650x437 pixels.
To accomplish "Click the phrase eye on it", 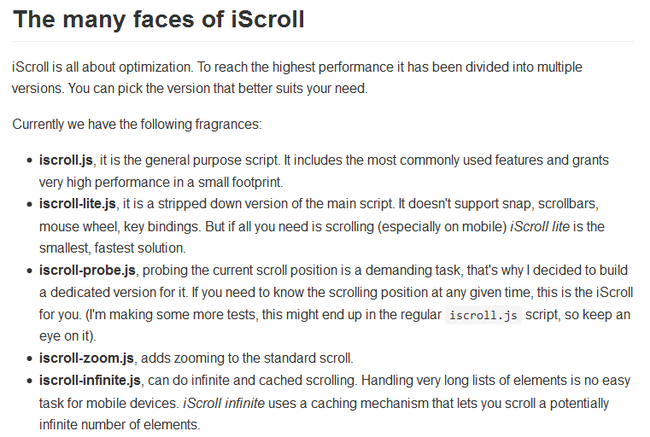I will [67, 336].
